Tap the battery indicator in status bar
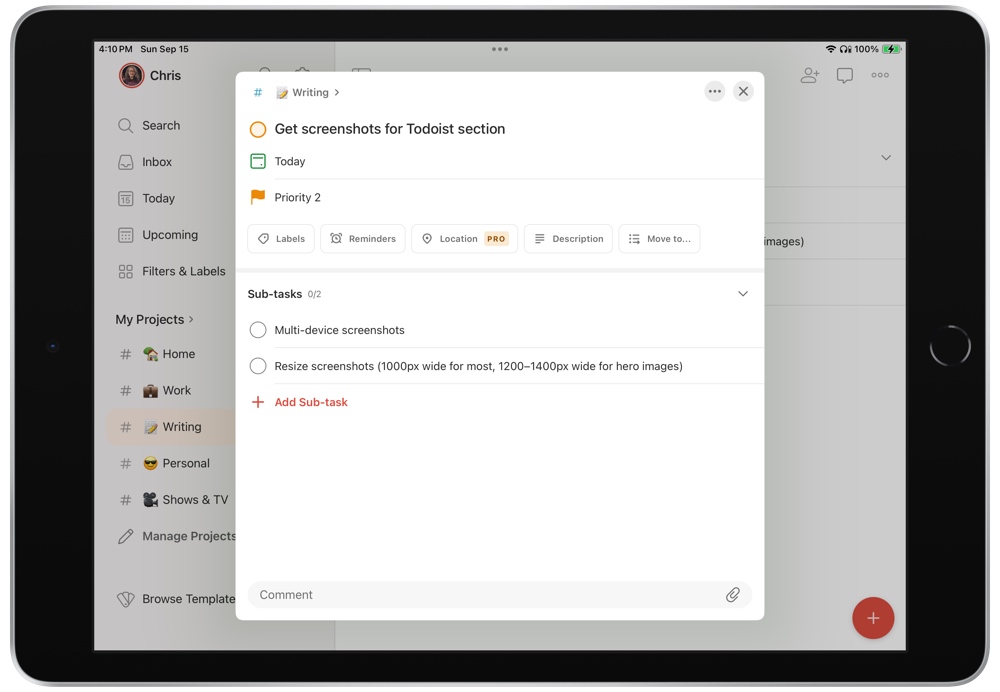Screen dimensions: 1000x692 (x=891, y=49)
